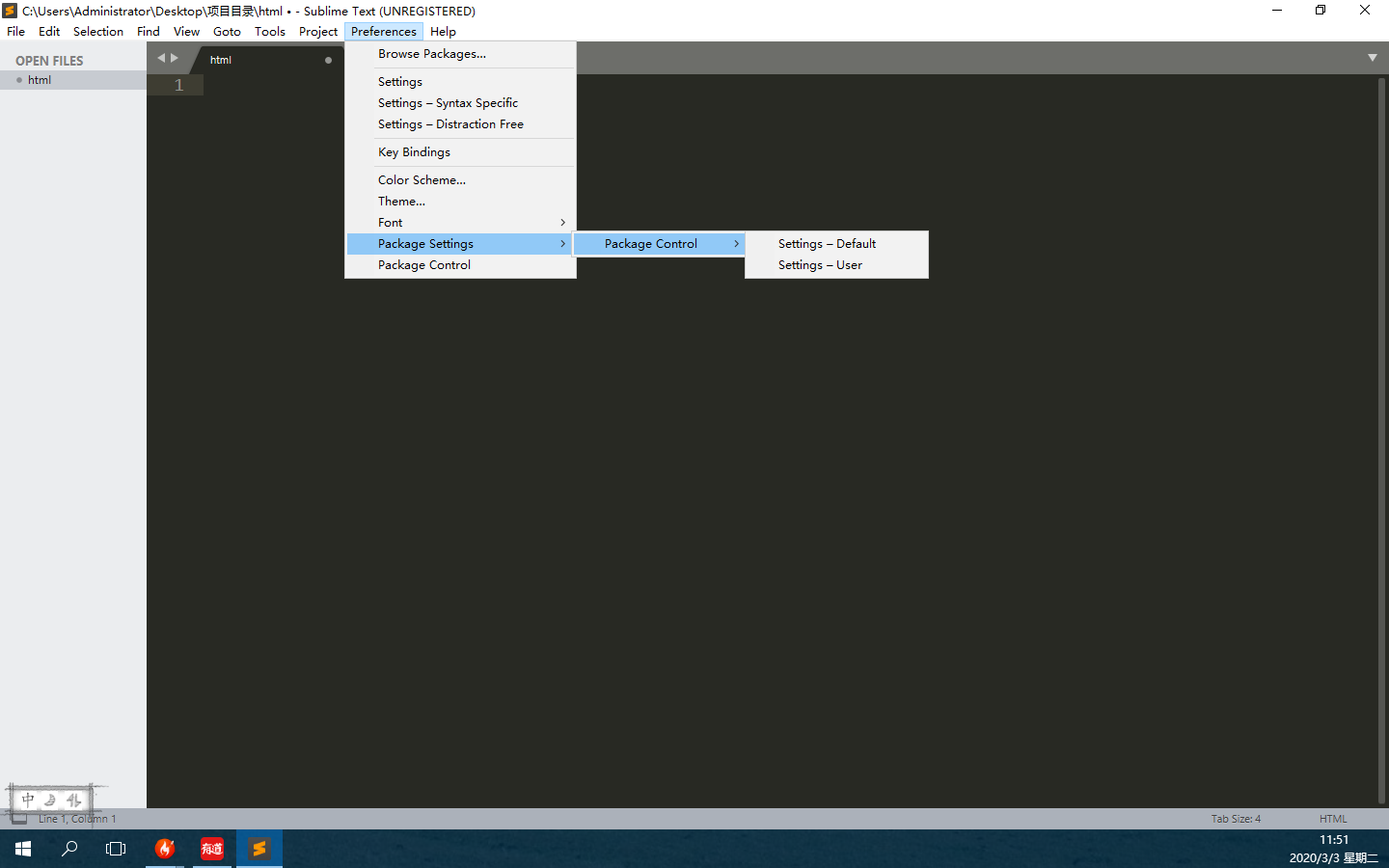The width and height of the screenshot is (1389, 868).
Task: Choose Theme... option
Action: [x=460, y=202]
